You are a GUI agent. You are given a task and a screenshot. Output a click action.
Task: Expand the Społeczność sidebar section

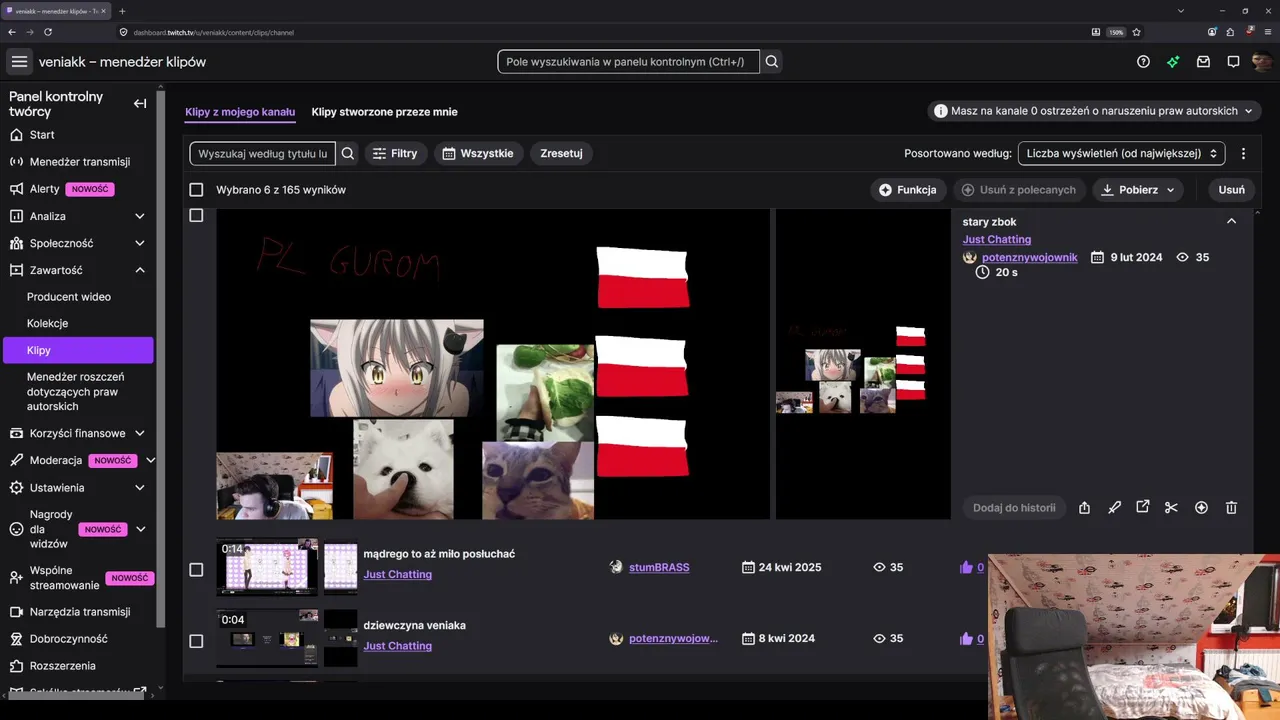point(140,243)
